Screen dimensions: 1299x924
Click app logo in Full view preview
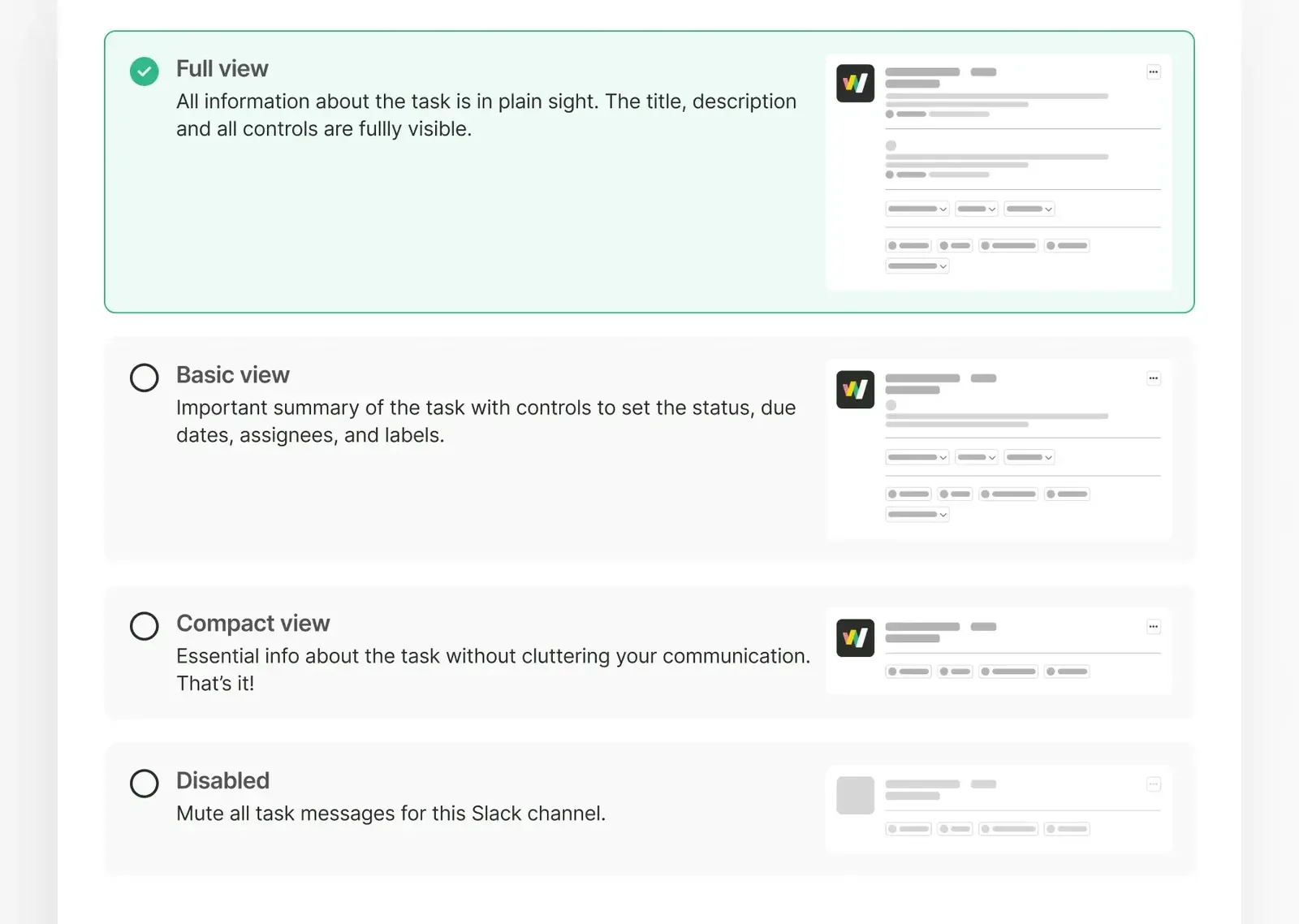(855, 84)
